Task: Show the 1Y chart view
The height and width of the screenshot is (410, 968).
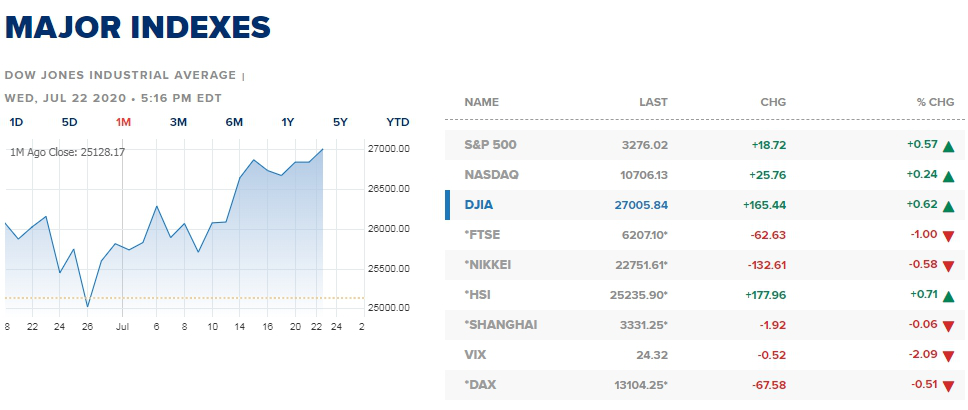Action: pyautogui.click(x=288, y=122)
